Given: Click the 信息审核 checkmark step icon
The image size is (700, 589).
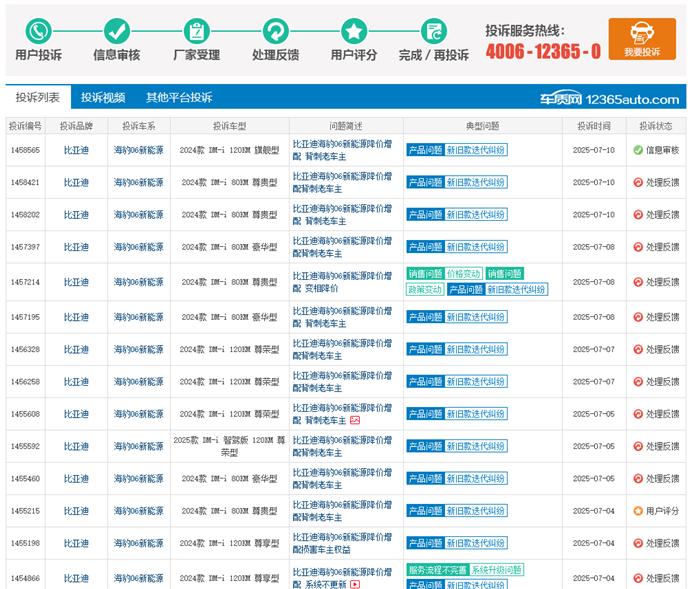Looking at the screenshot, I should pos(117,31).
